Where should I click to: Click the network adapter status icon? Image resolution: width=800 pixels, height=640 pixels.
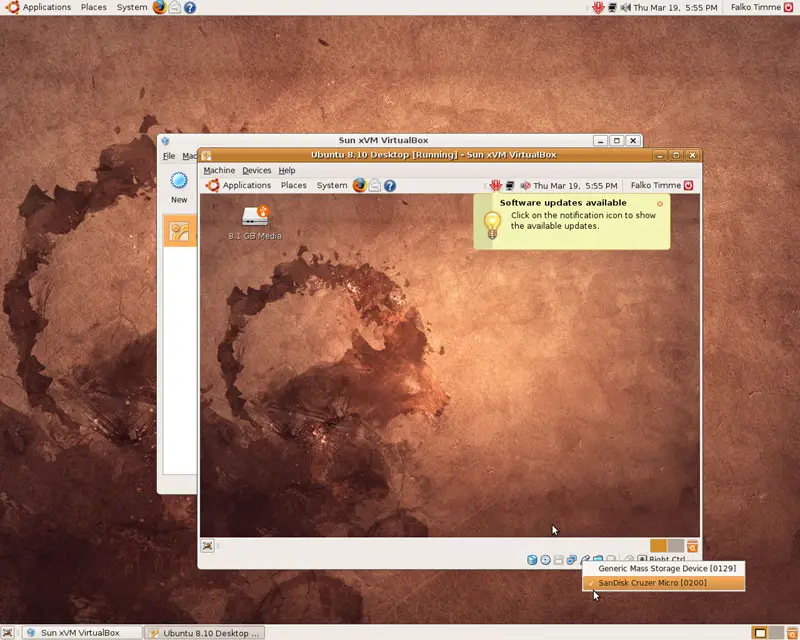[571, 560]
